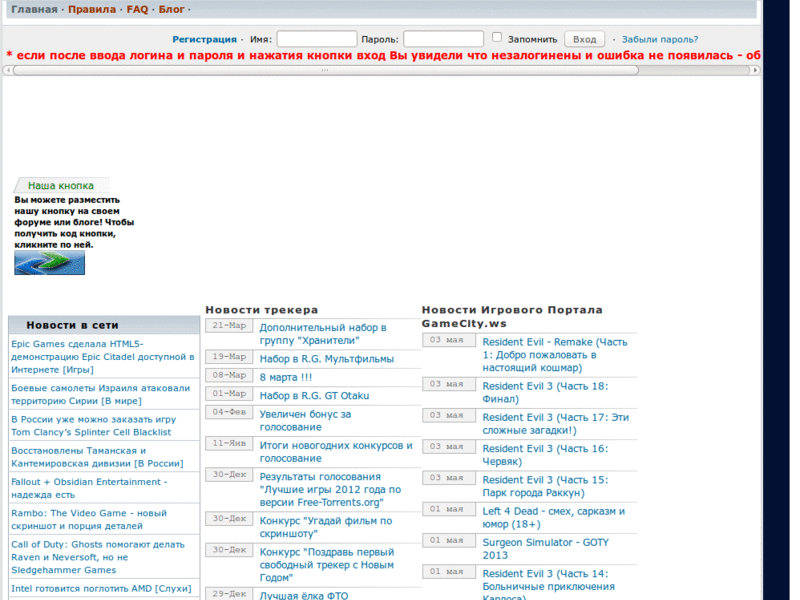
Task: Open the Правила navigation link
Action: [92, 9]
